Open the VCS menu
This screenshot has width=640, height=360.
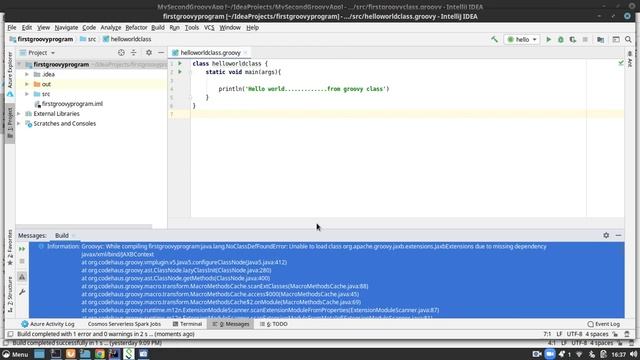tap(209, 27)
